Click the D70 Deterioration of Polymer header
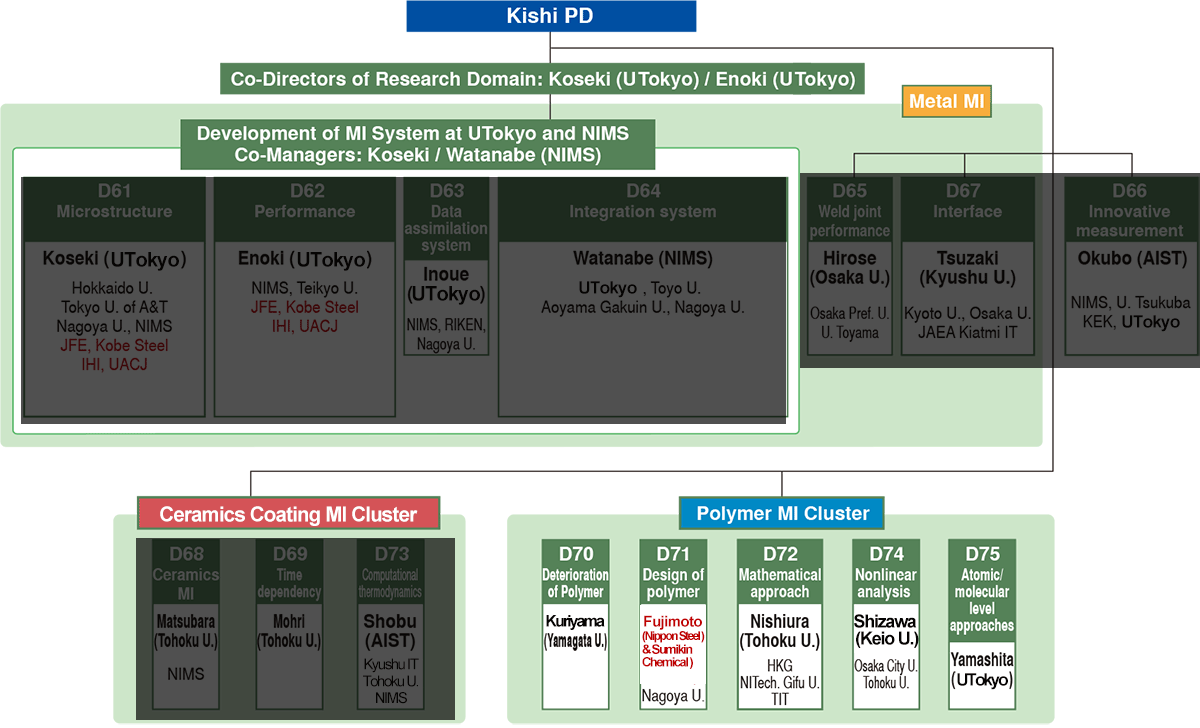 coord(576,571)
